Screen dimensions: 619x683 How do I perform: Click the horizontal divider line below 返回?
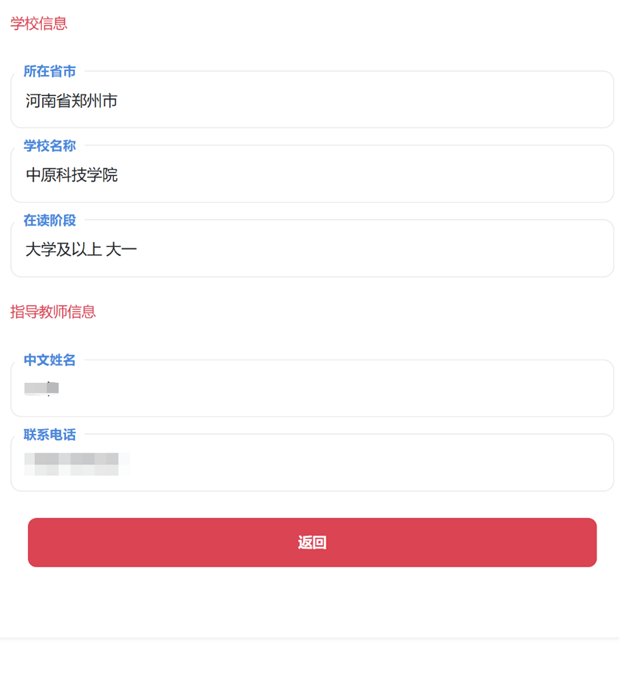(x=309, y=638)
